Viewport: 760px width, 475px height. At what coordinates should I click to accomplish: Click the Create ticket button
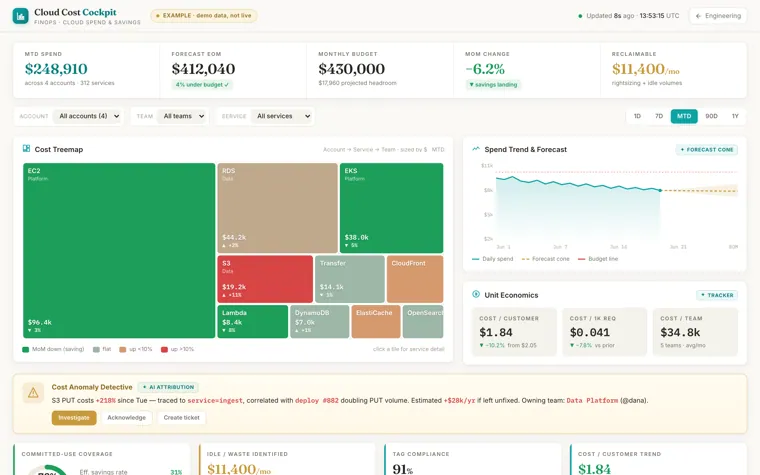click(x=181, y=418)
